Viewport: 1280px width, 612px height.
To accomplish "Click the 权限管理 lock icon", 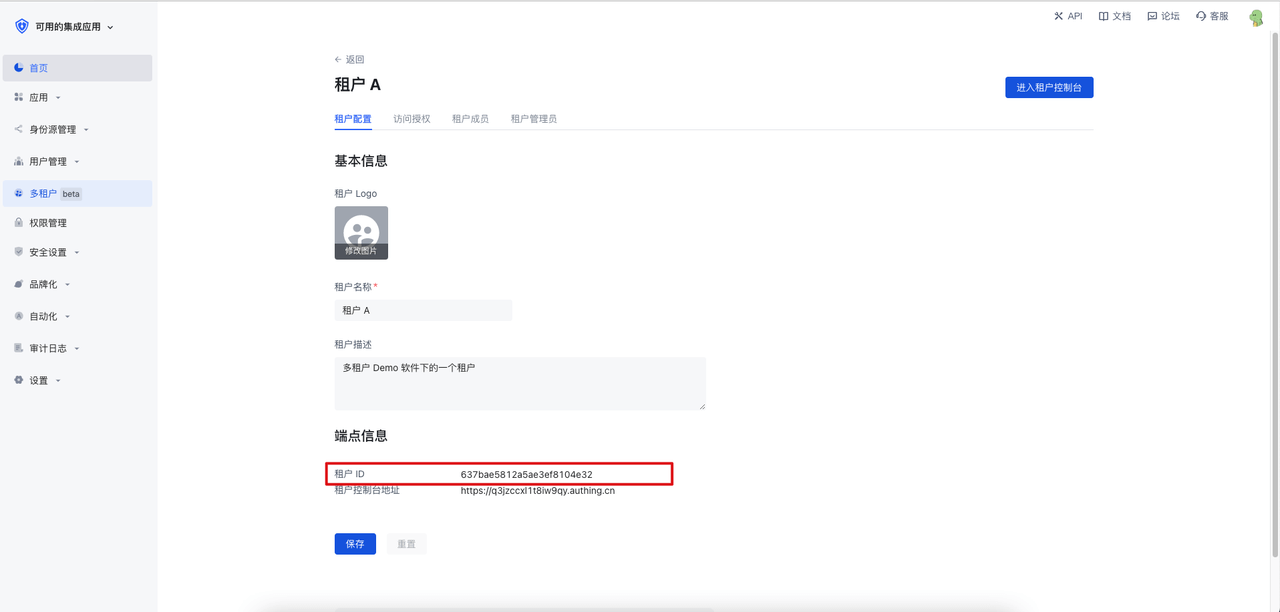I will (x=19, y=223).
